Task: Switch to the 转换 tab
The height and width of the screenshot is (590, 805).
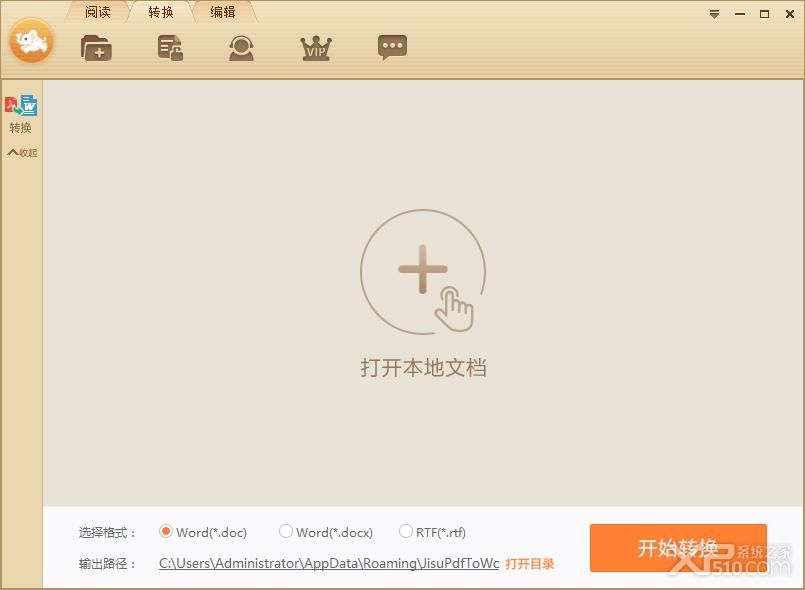Action: 161,12
